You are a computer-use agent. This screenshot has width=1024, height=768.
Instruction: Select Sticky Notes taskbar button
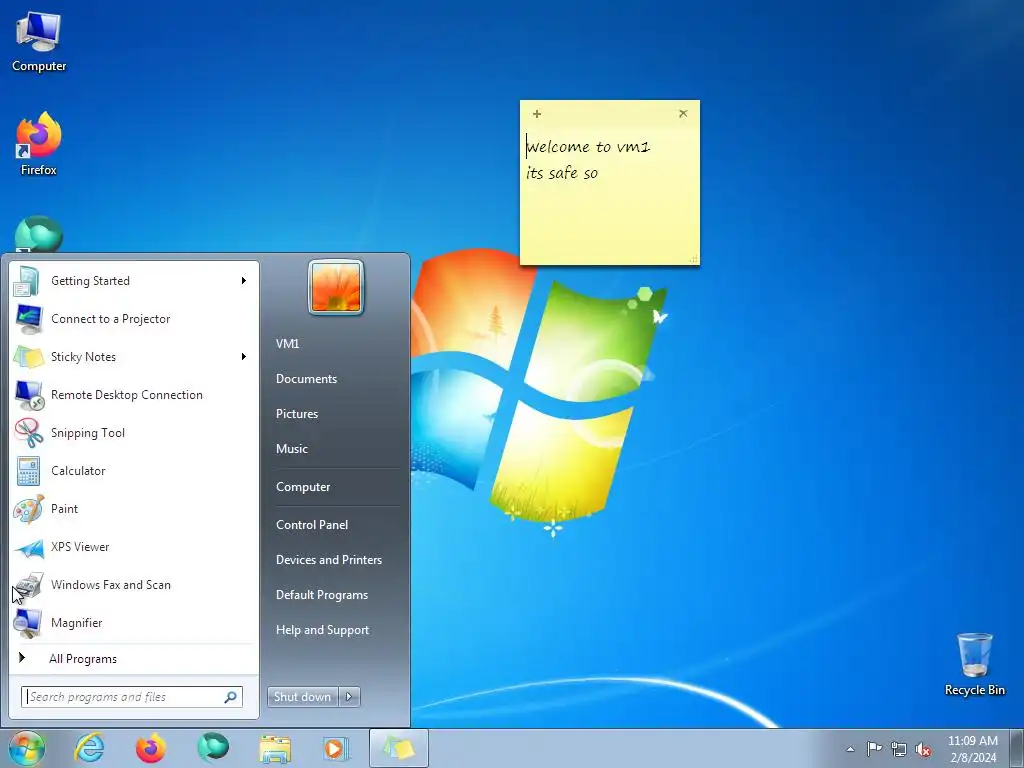click(399, 748)
